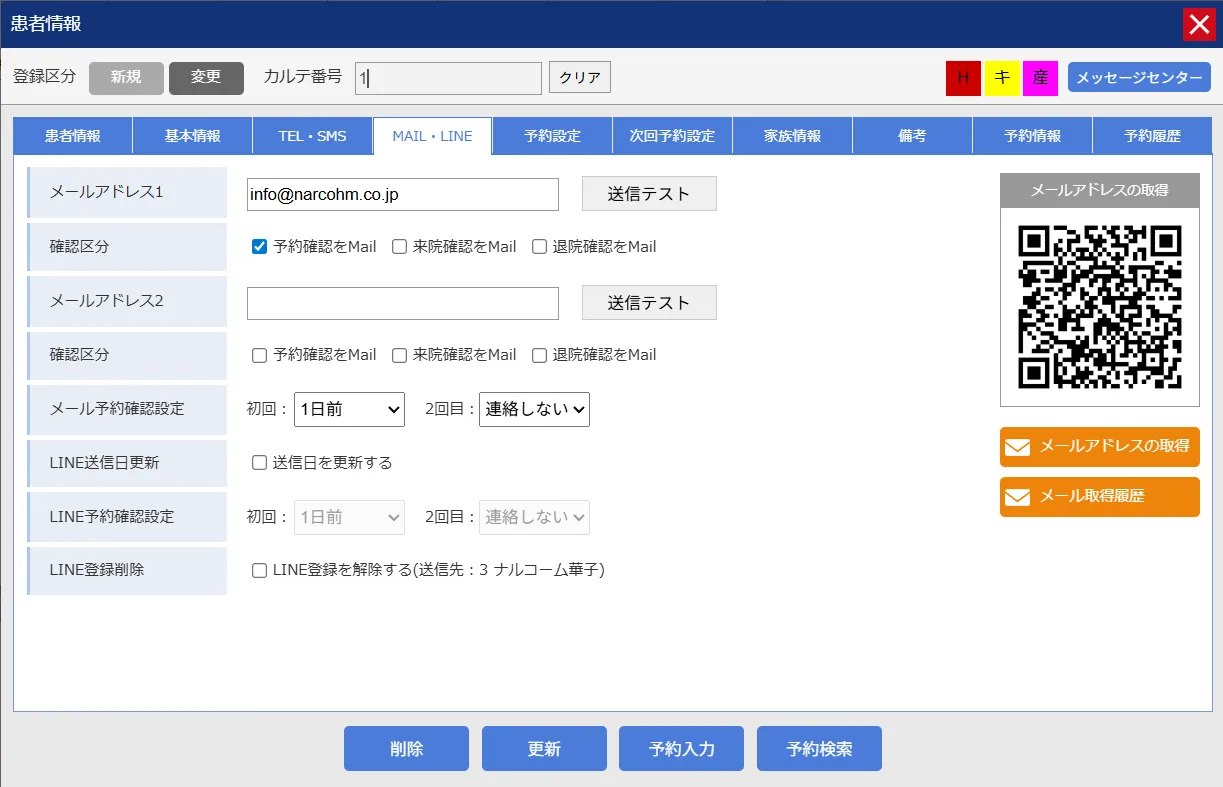Open the mail 2回目 連絡しない dropdown
Viewport: 1223px width, 787px height.
(534, 409)
